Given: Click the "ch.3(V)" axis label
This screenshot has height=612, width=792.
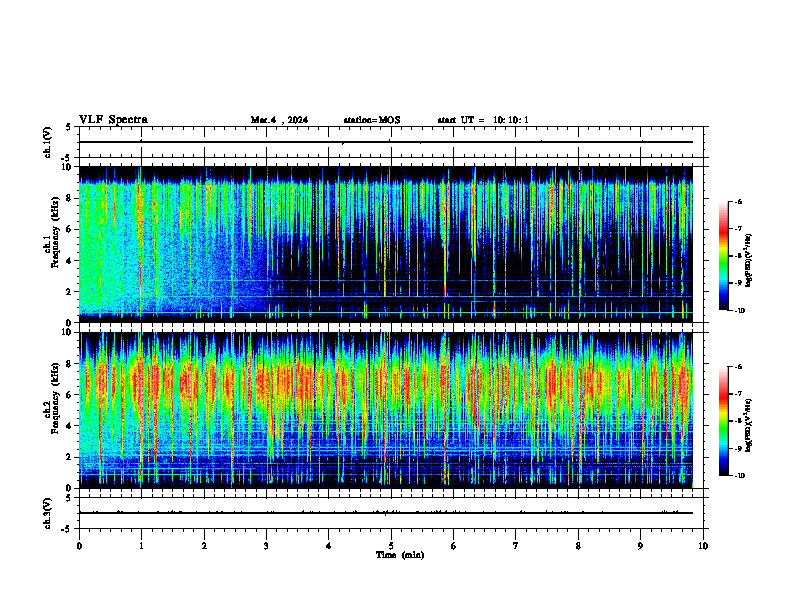Looking at the screenshot, I should point(48,513).
